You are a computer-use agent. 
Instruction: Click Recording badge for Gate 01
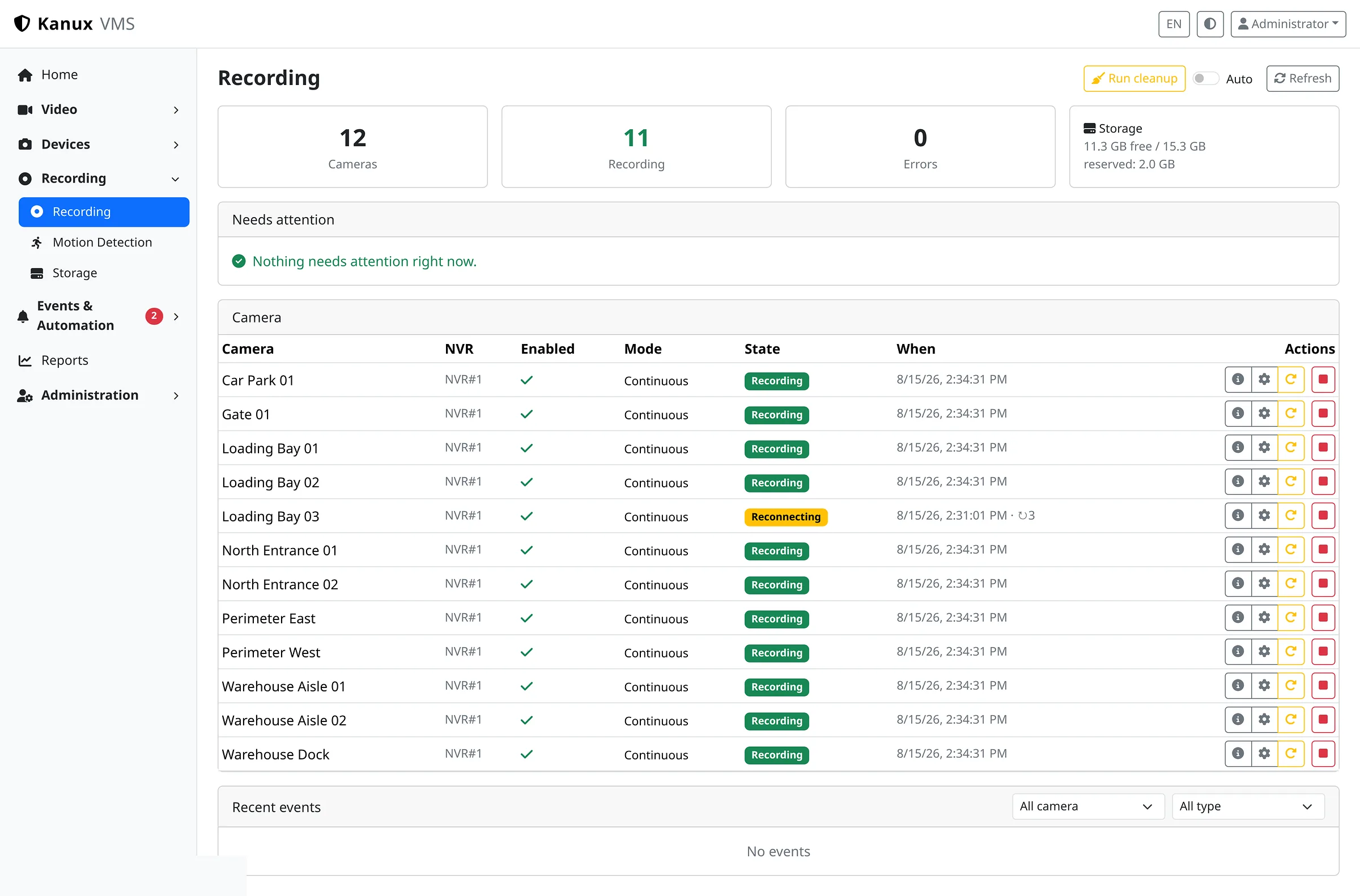776,415
